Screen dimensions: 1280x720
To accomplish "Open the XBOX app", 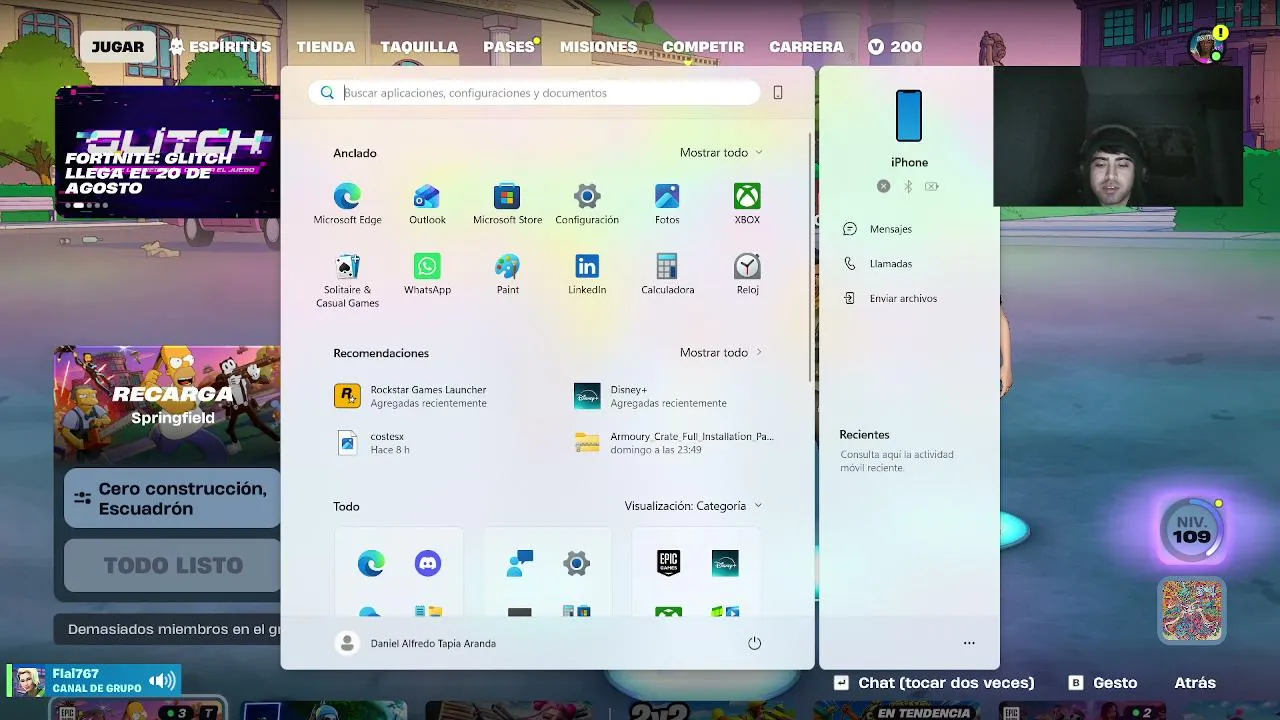I will point(747,204).
